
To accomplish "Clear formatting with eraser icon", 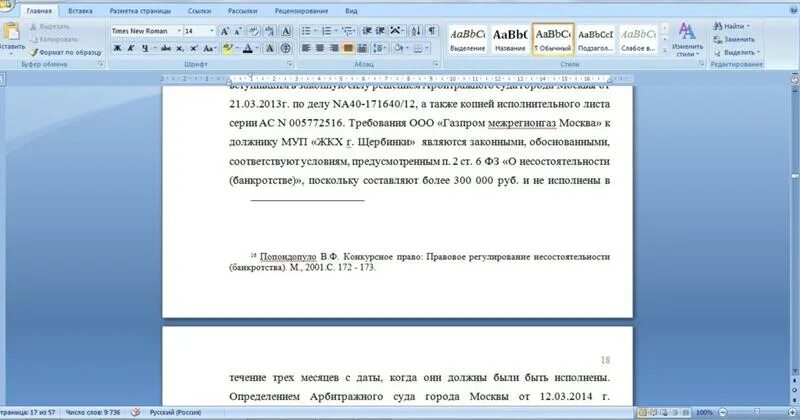I will 254,31.
